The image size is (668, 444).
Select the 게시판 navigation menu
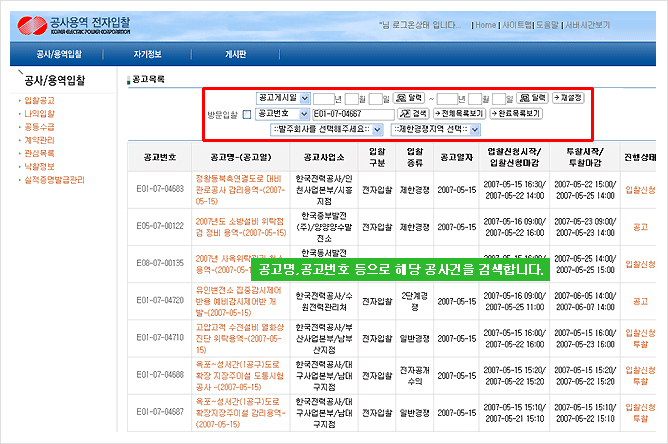tap(236, 54)
